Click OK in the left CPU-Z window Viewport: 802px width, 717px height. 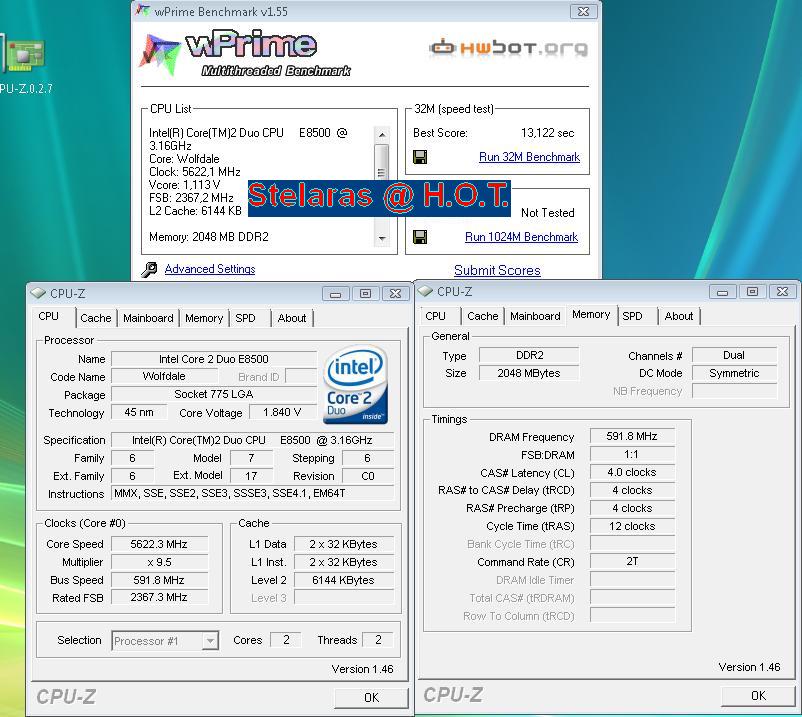pyautogui.click(x=371, y=698)
